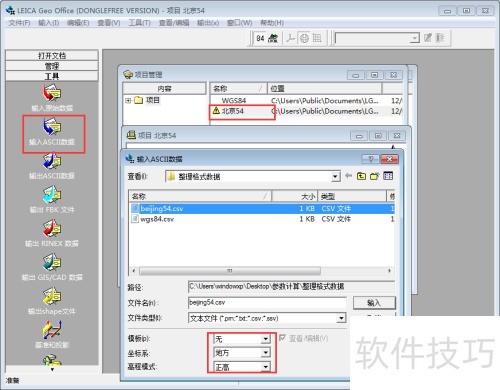Open the 输出(x) menu
The image size is (500, 390).
click(208, 23)
